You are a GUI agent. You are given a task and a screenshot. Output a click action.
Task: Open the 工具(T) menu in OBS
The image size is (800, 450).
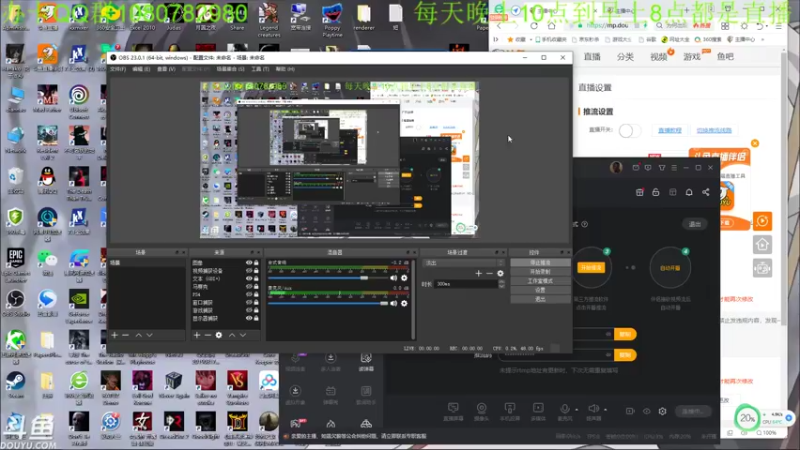(x=260, y=69)
